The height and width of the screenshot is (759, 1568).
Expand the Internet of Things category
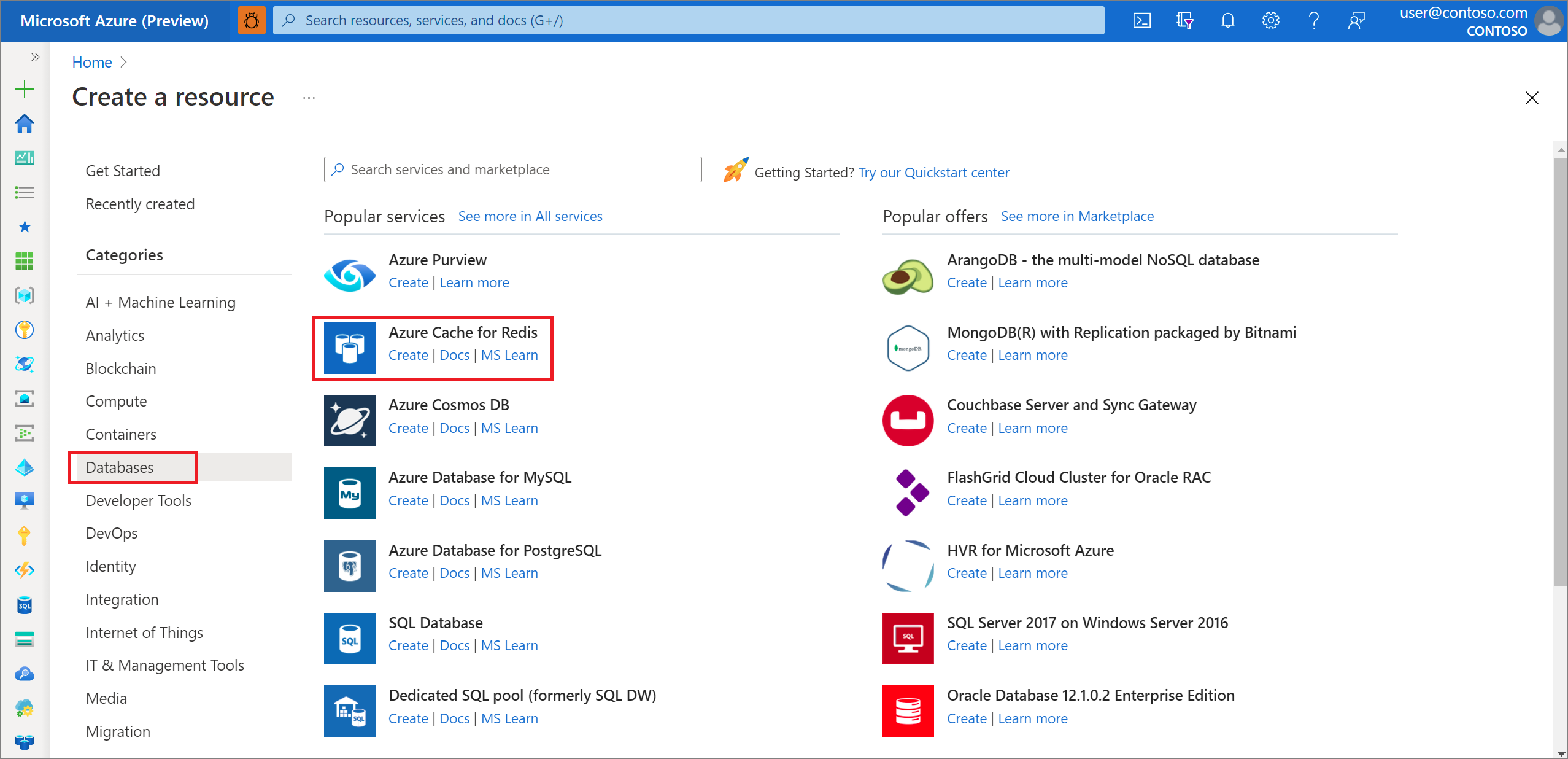pyautogui.click(x=144, y=632)
